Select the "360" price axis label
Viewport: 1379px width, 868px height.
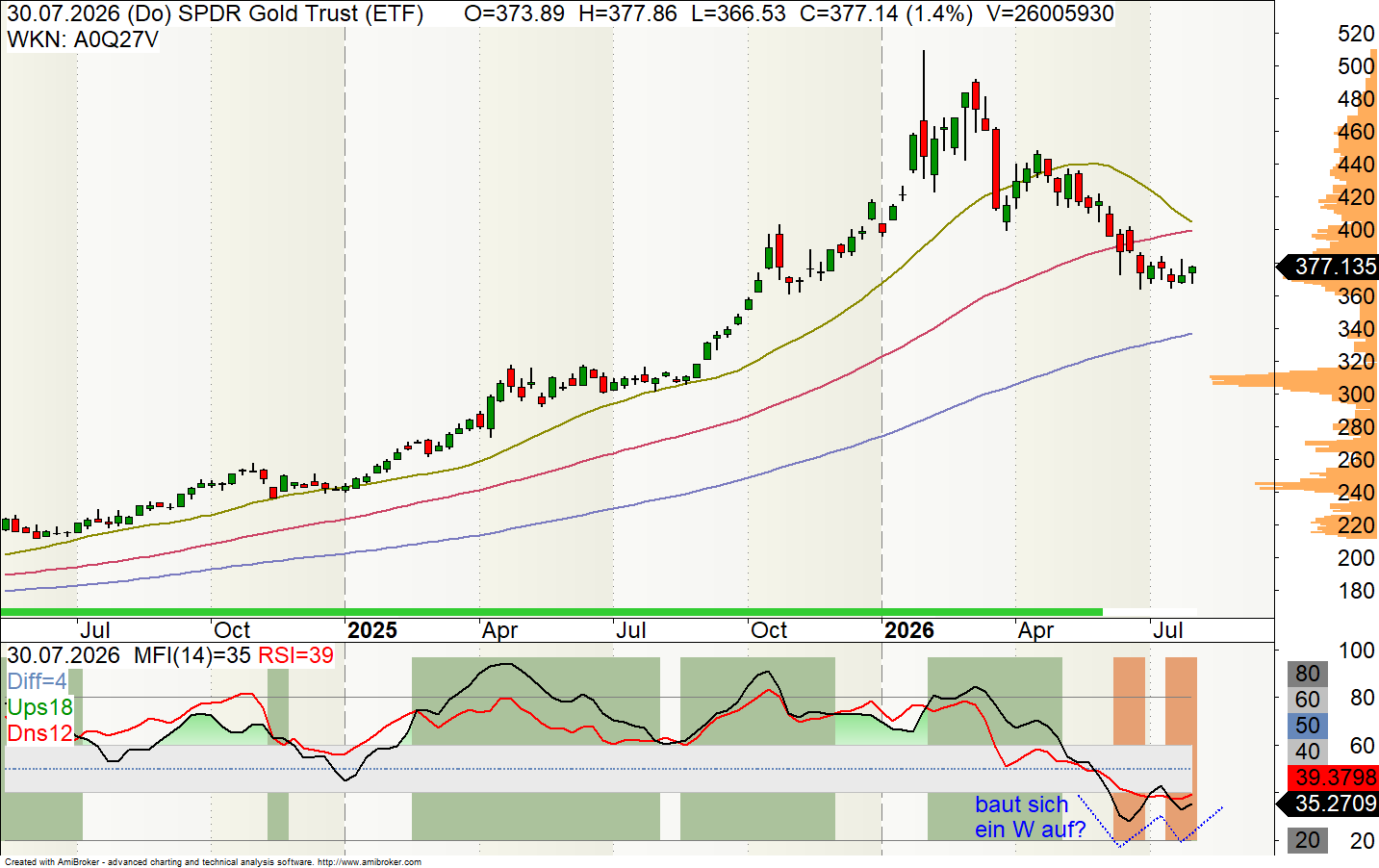click(1356, 296)
